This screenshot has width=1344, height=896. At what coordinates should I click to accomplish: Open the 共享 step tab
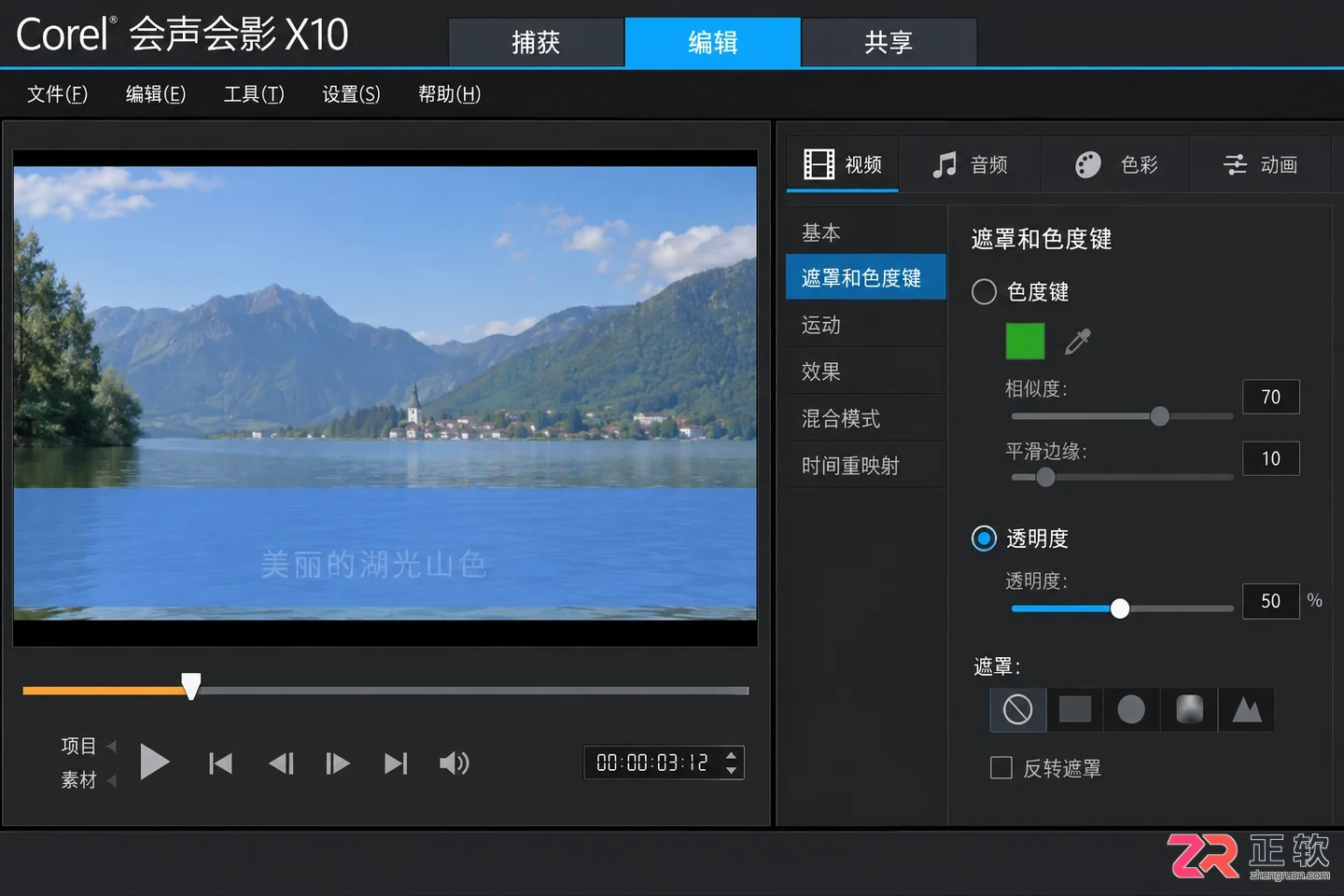point(889,42)
